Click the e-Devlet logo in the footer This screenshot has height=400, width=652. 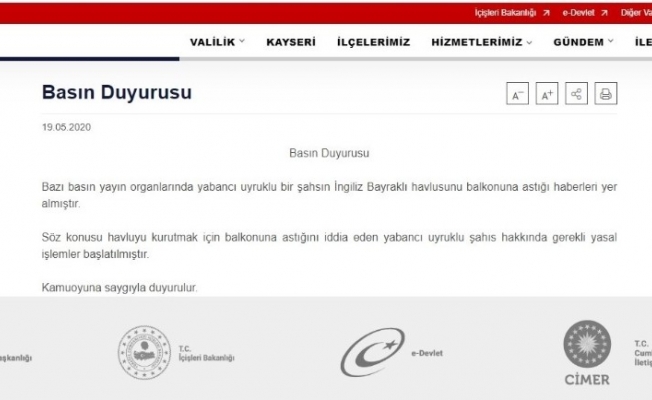tap(373, 353)
